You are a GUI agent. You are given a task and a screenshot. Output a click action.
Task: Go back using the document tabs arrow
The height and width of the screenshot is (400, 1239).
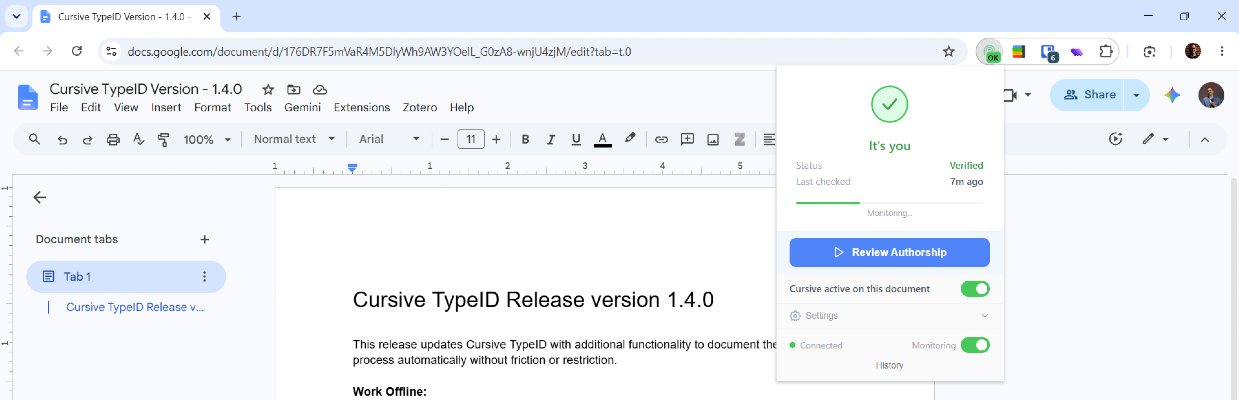click(40, 197)
